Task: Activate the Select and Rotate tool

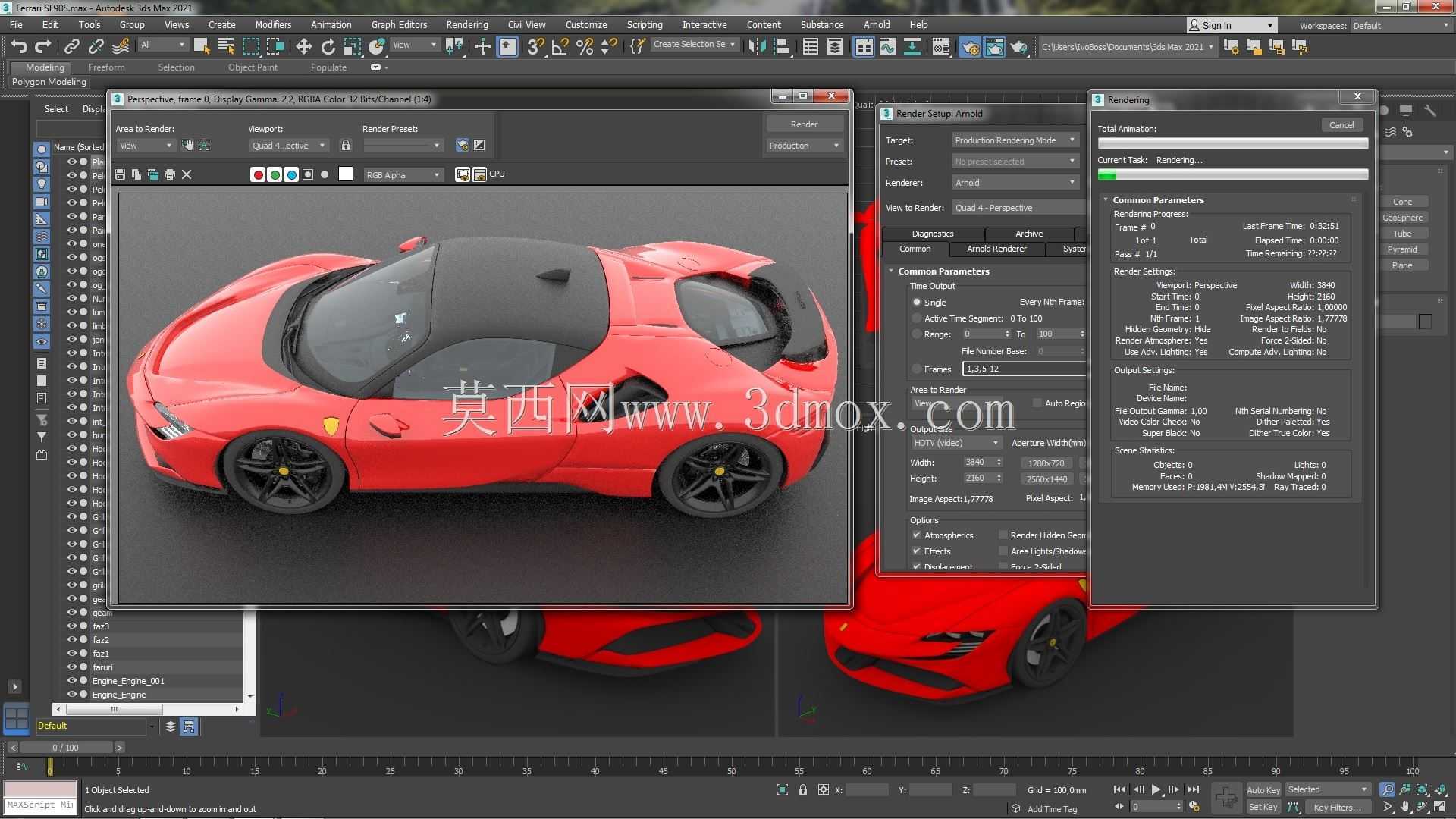Action: tap(328, 47)
